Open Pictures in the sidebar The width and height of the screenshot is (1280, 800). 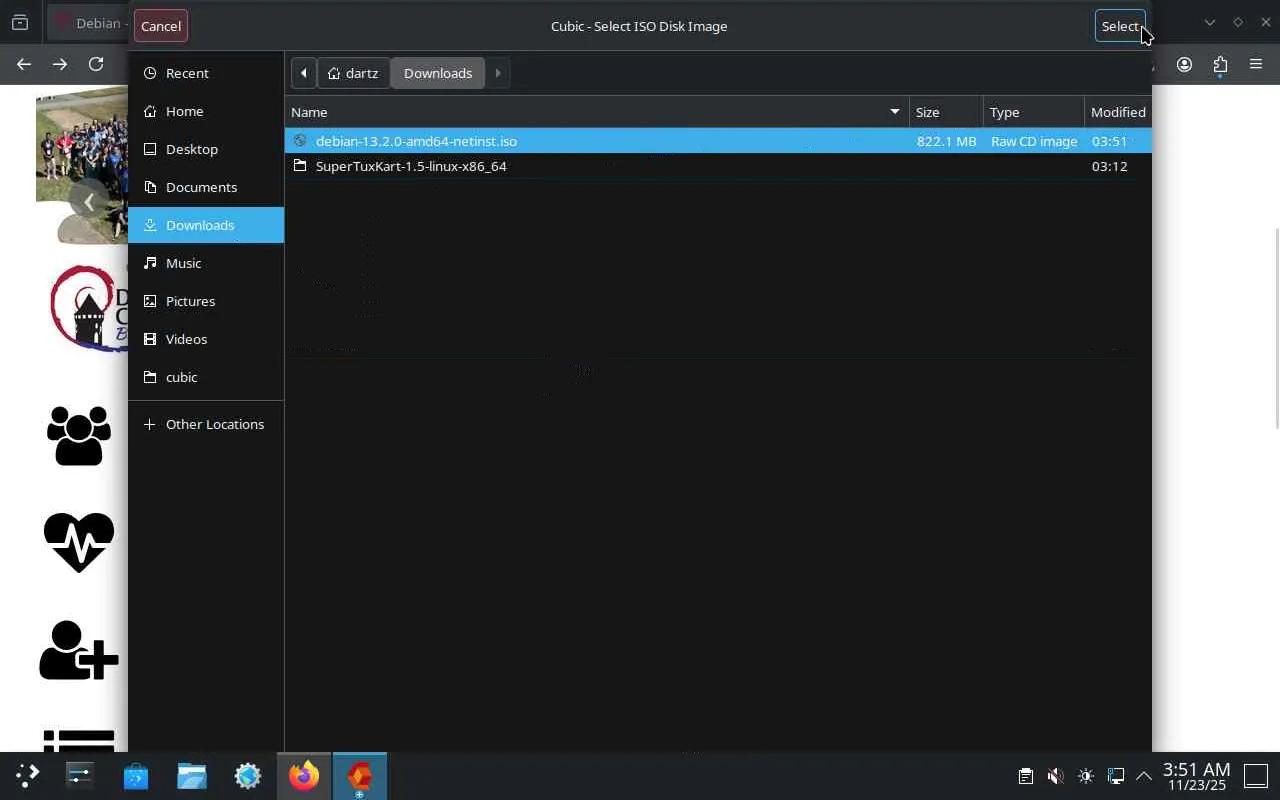pos(206,301)
